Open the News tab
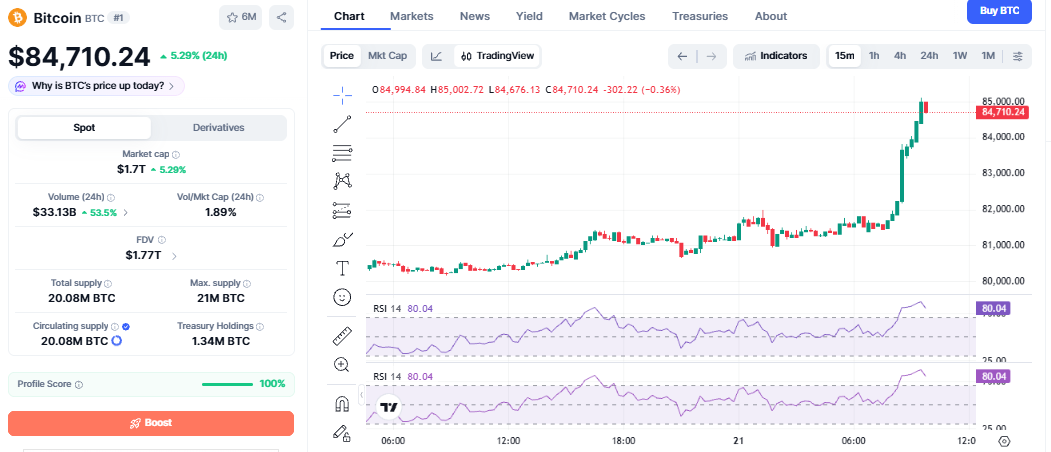The width and height of the screenshot is (1051, 452). click(x=475, y=16)
